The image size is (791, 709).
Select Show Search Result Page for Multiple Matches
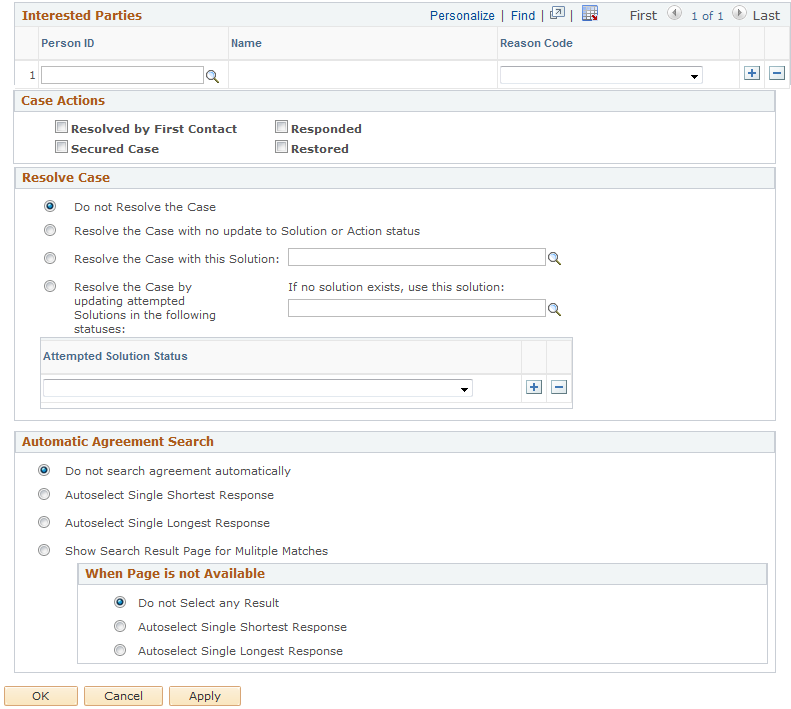click(44, 550)
